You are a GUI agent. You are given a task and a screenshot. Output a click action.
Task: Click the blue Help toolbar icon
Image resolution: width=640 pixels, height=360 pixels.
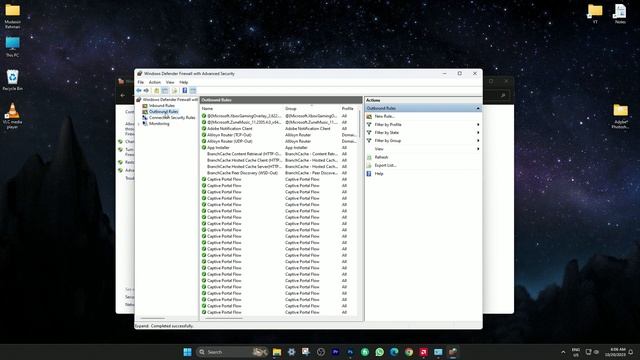point(184,91)
